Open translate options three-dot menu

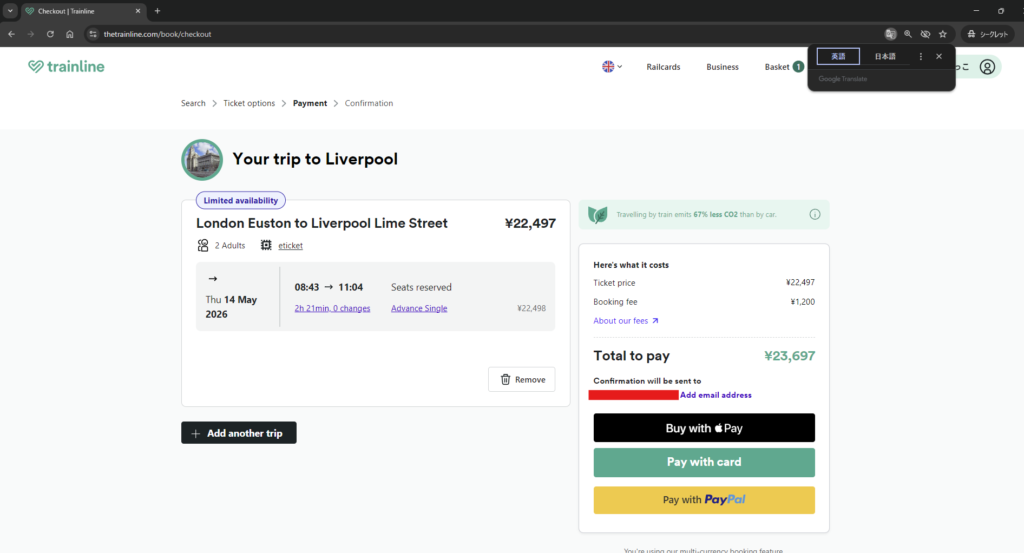[x=921, y=57]
